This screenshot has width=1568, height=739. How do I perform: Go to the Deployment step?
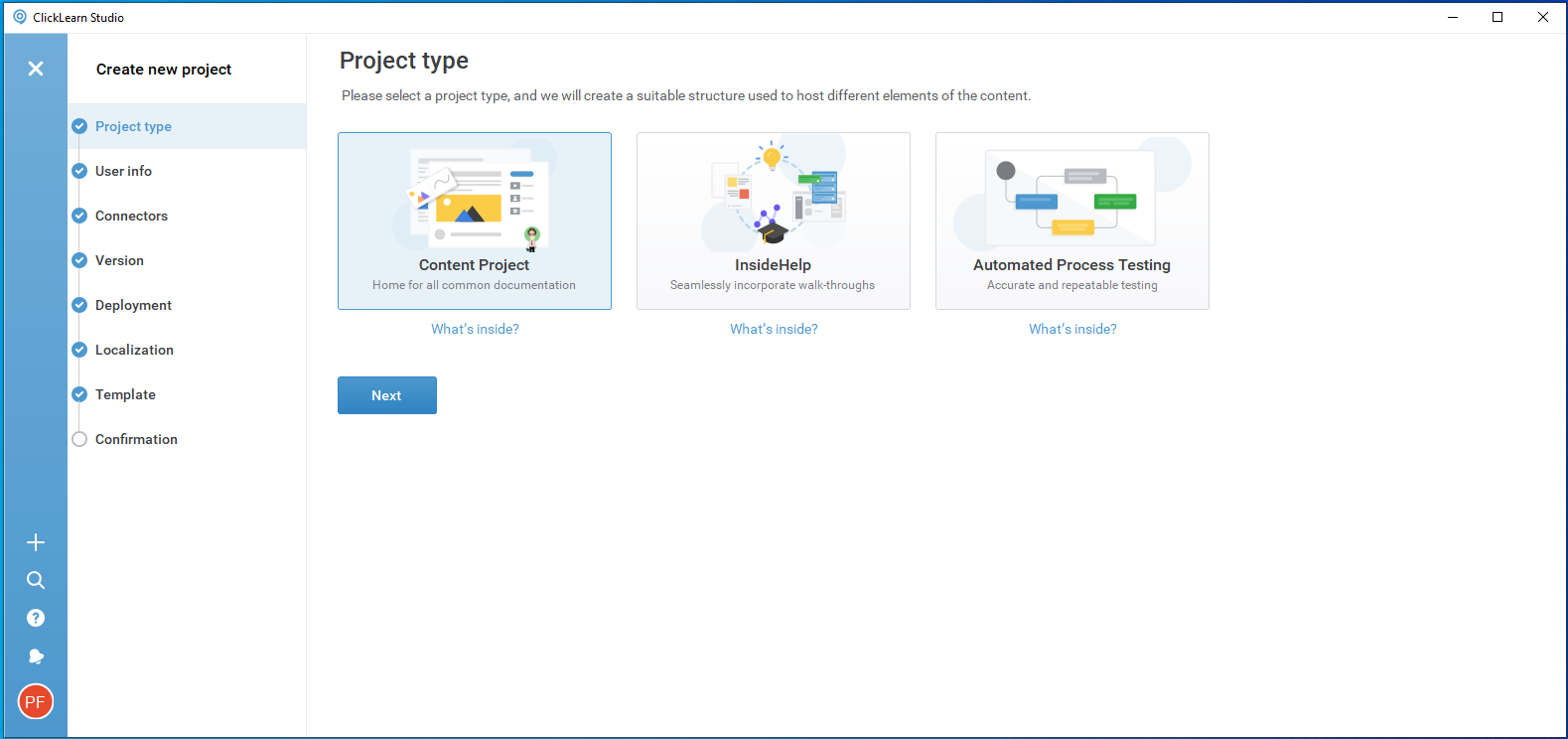click(x=187, y=305)
